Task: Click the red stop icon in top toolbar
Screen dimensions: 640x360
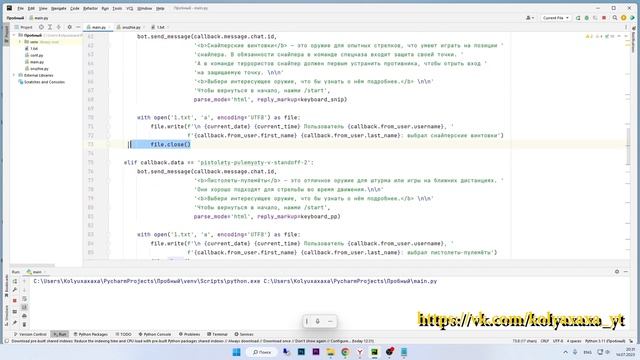Action: [604, 18]
